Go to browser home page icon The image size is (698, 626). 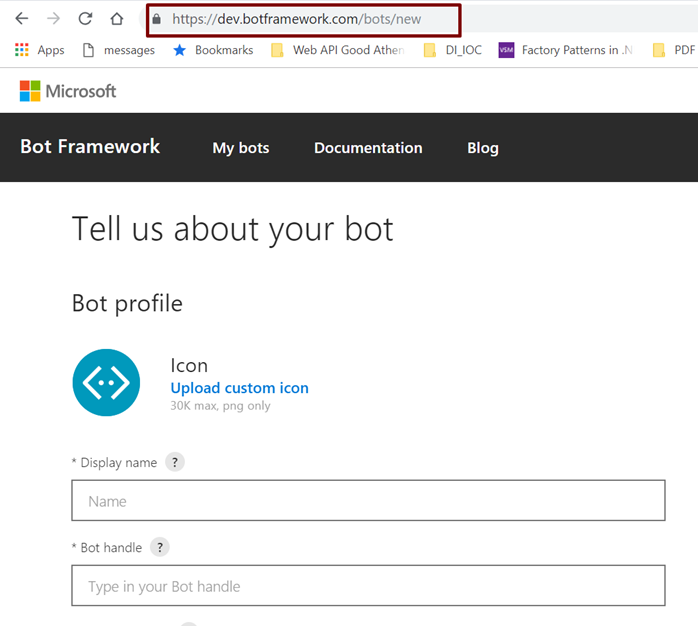click(117, 19)
